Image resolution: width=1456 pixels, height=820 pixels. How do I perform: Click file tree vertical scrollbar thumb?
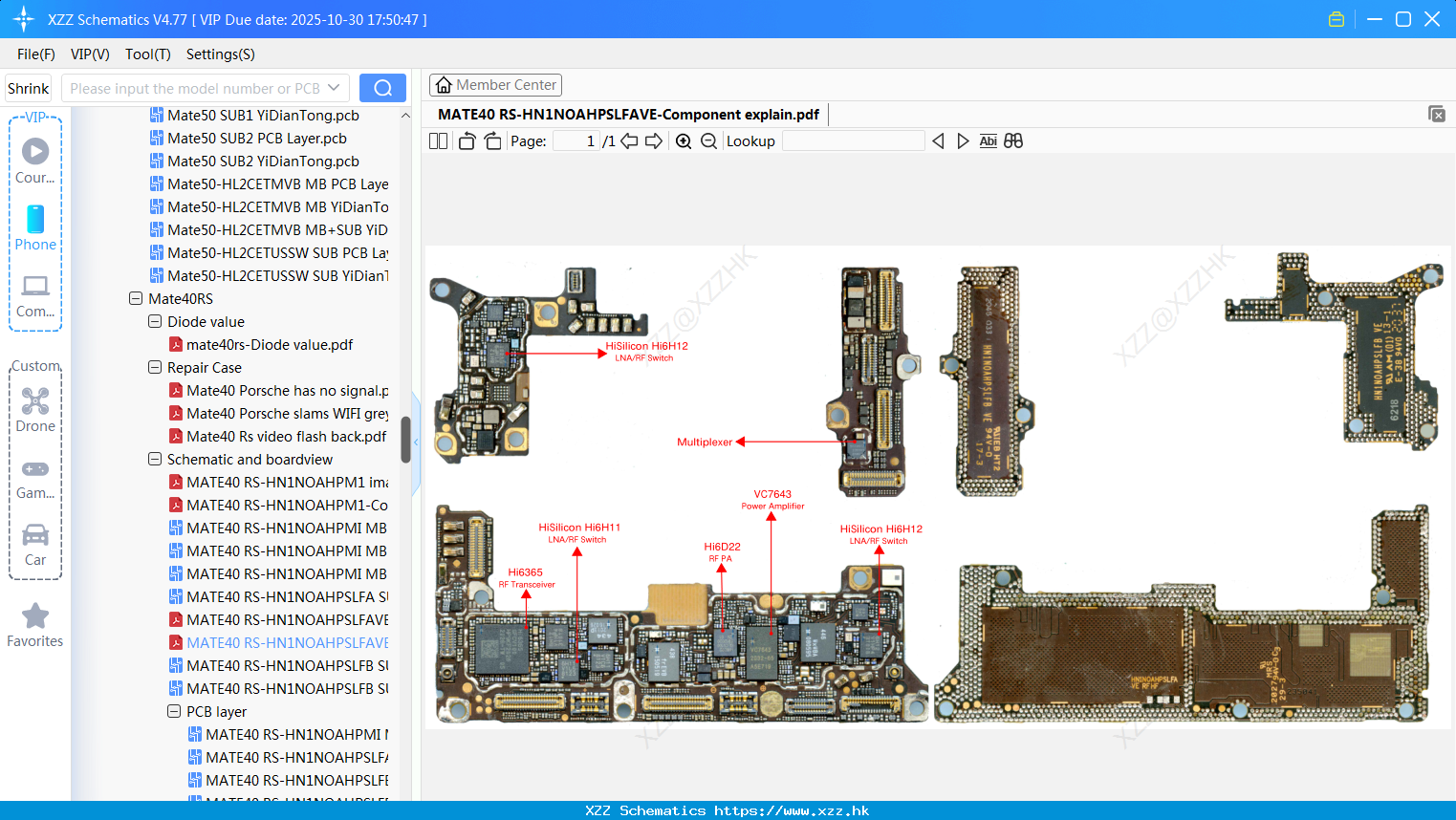[x=405, y=440]
